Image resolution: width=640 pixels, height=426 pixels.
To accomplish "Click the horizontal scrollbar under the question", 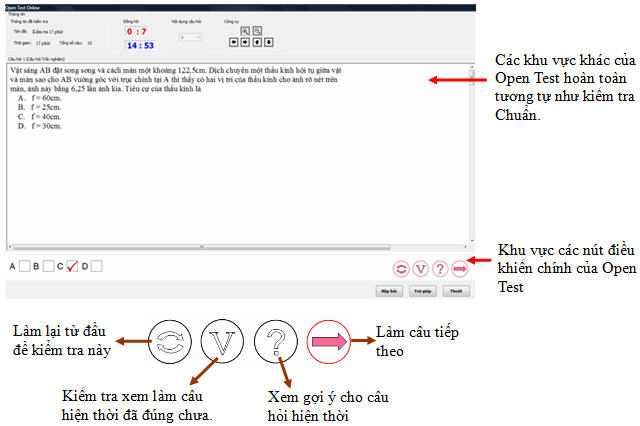I will click(x=202, y=247).
